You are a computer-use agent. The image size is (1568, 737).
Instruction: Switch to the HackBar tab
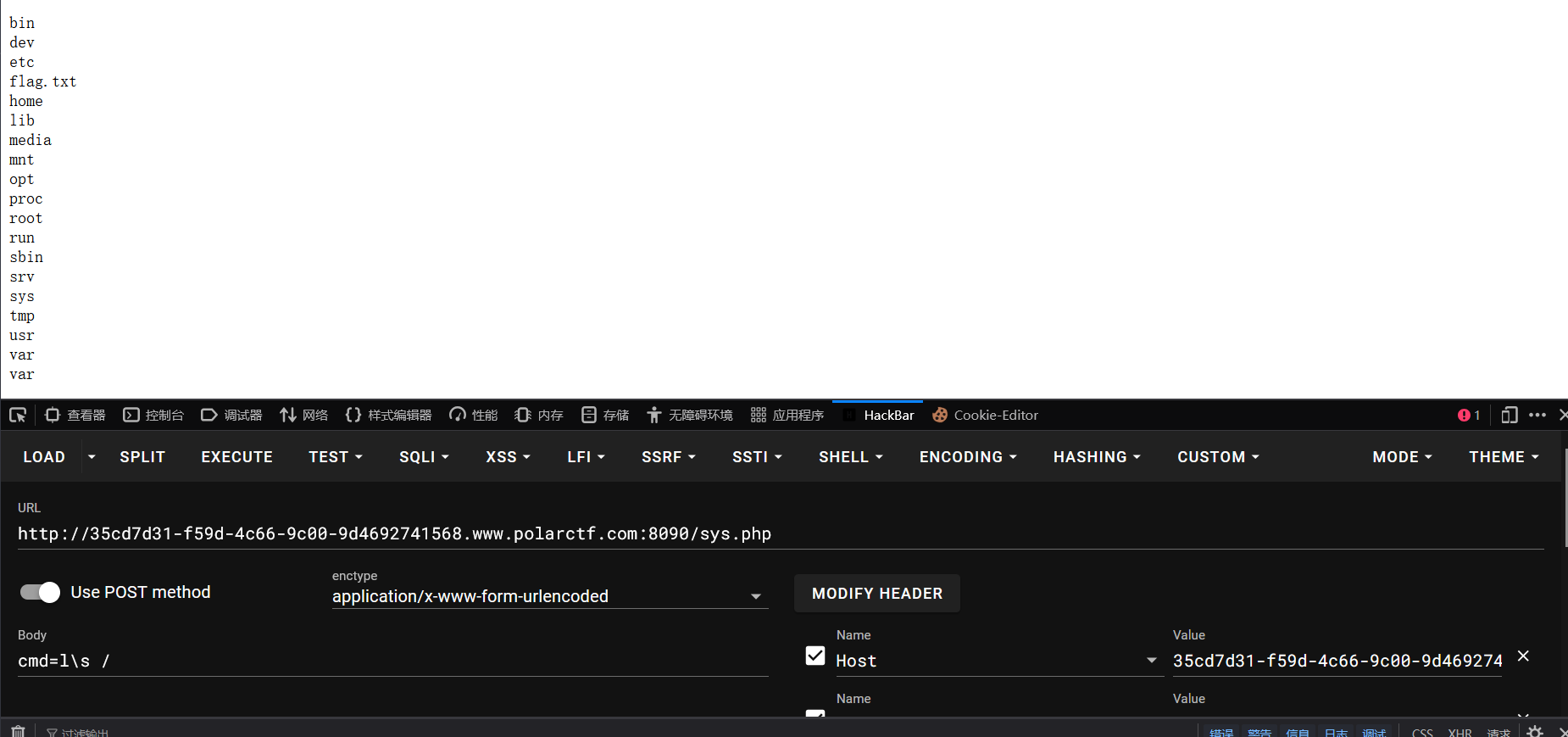(x=878, y=415)
